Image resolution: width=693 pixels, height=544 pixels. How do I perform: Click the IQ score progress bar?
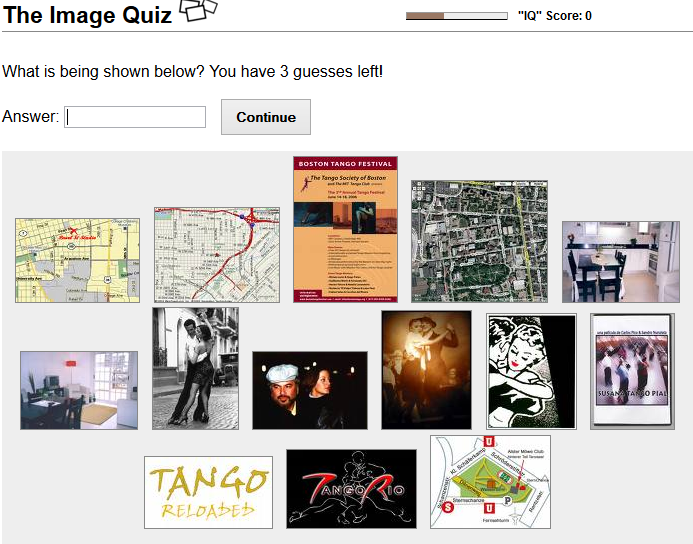(x=457, y=16)
